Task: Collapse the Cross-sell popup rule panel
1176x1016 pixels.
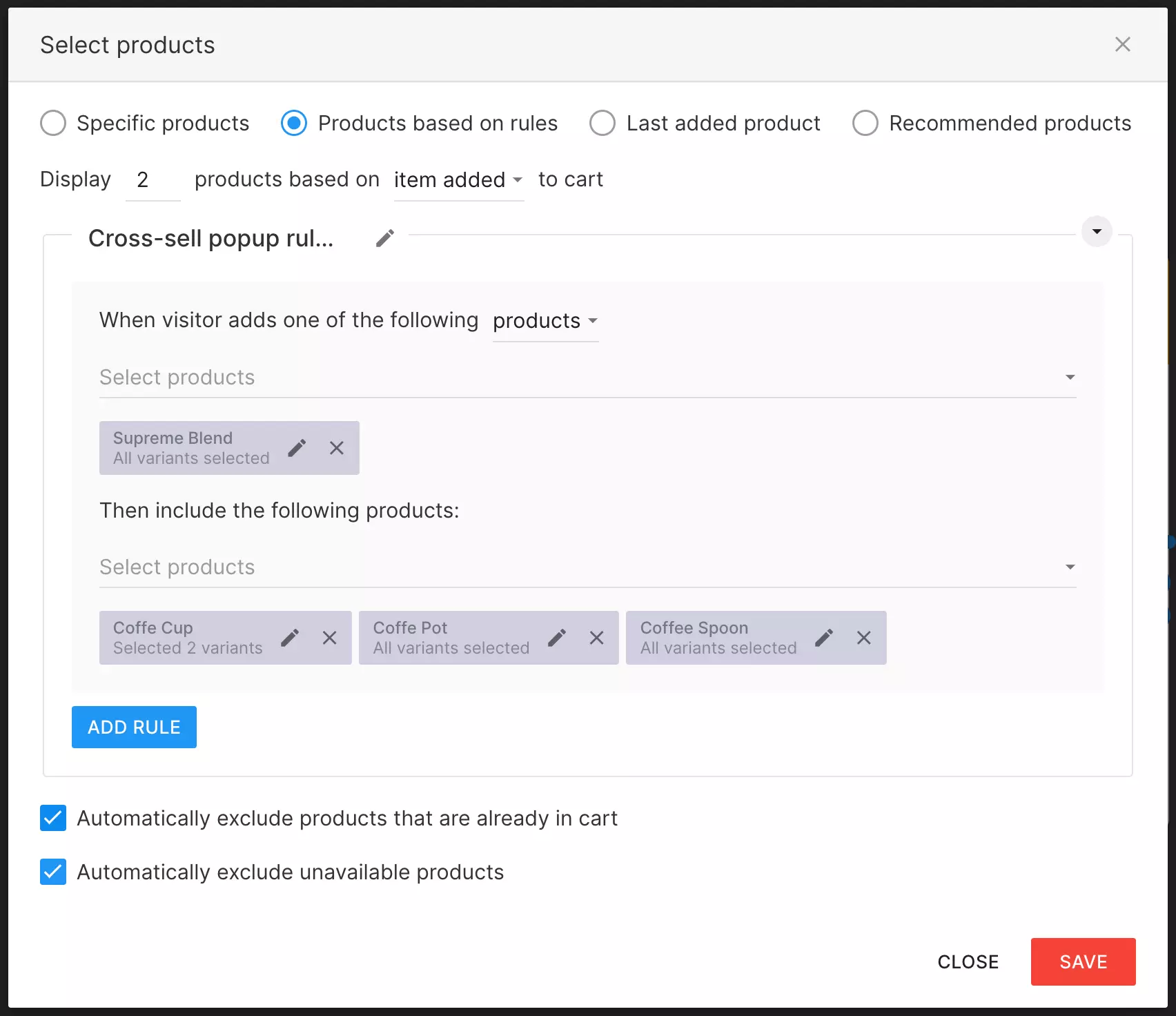Action: 1097,232
